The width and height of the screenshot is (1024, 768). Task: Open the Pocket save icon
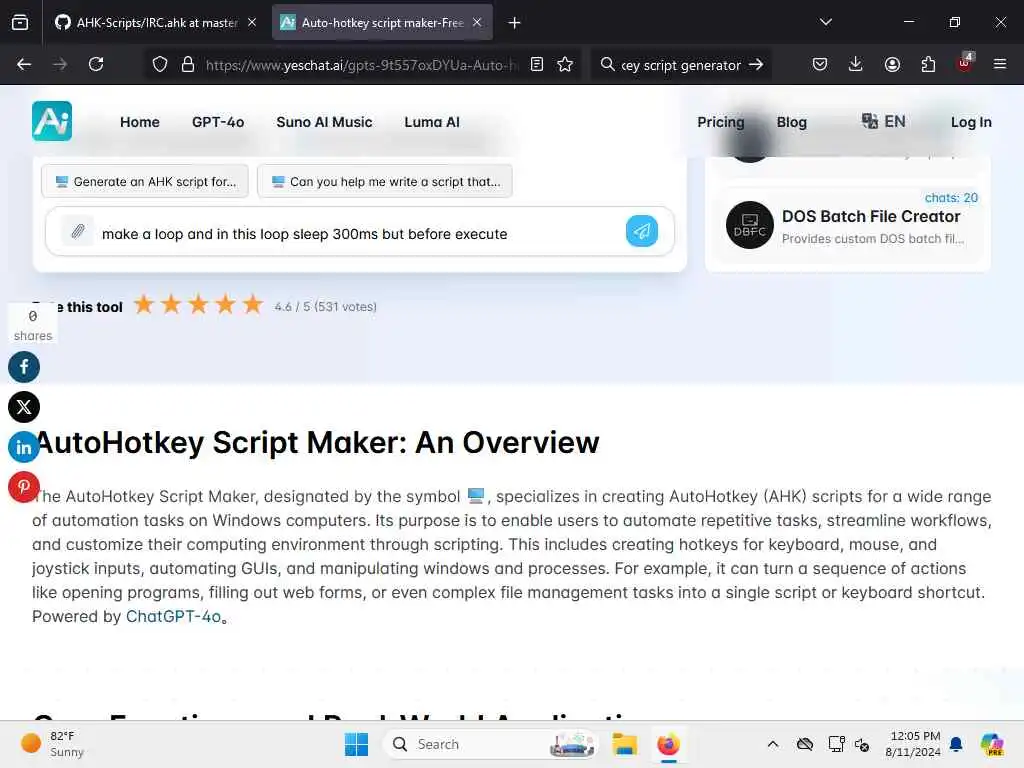(820, 65)
